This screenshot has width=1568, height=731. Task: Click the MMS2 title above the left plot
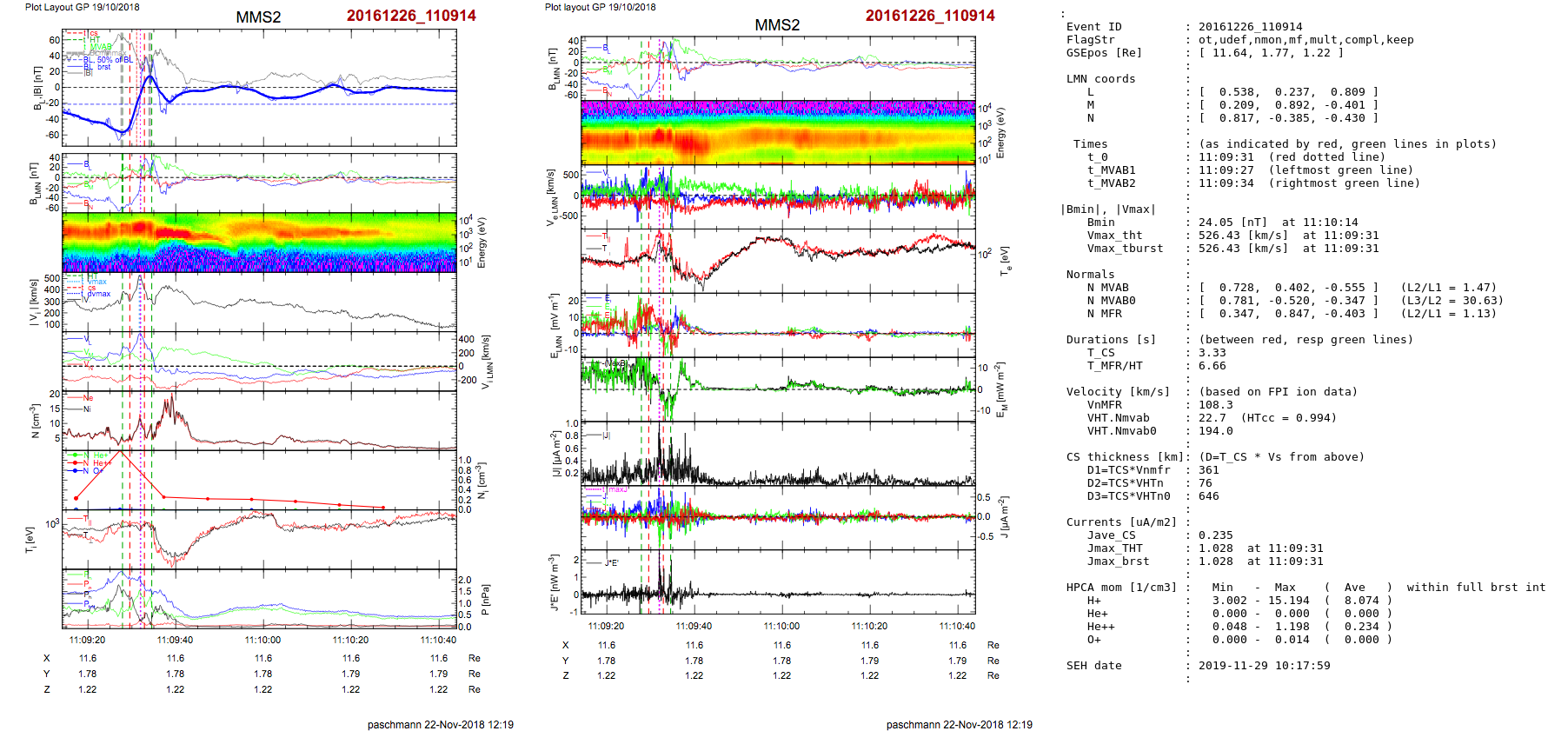[x=258, y=17]
